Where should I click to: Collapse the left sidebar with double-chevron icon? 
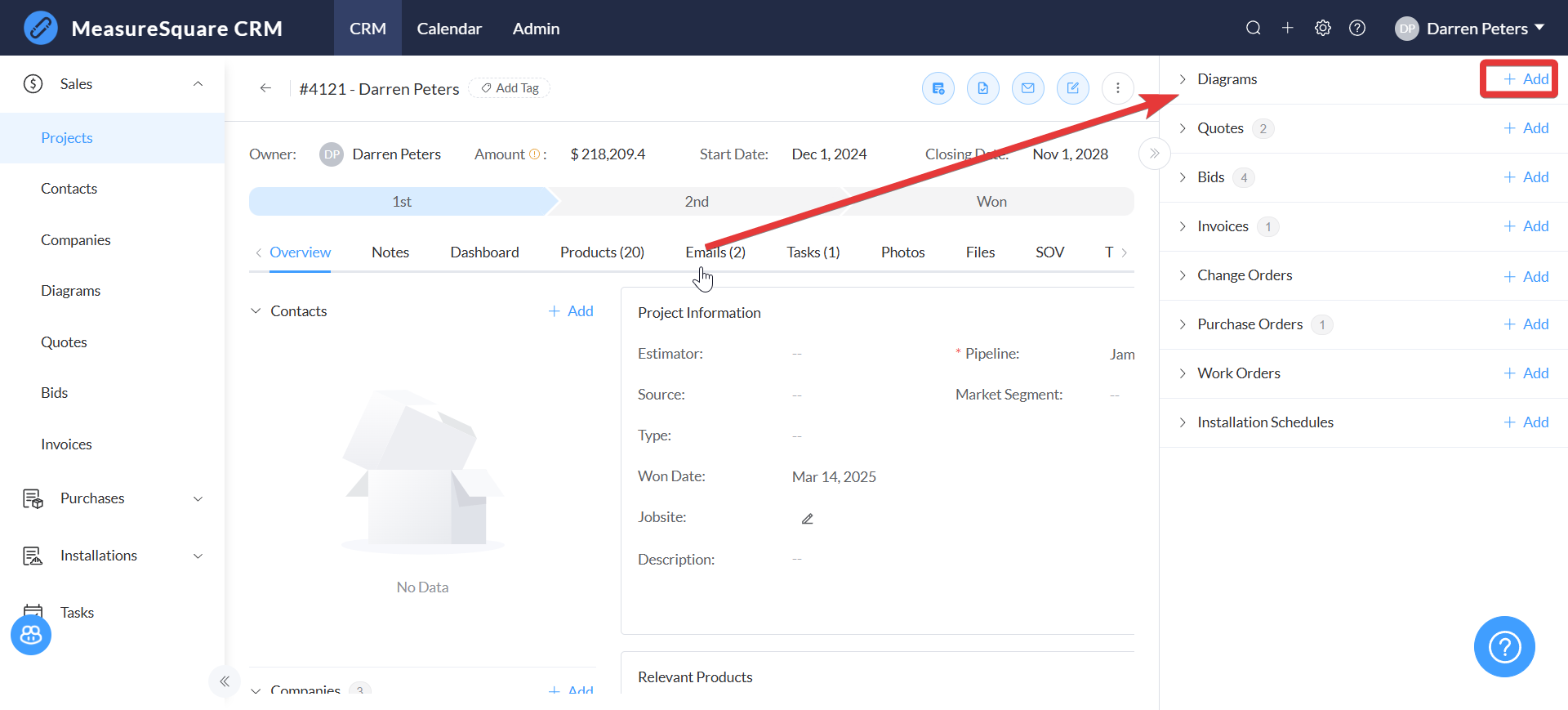click(225, 681)
